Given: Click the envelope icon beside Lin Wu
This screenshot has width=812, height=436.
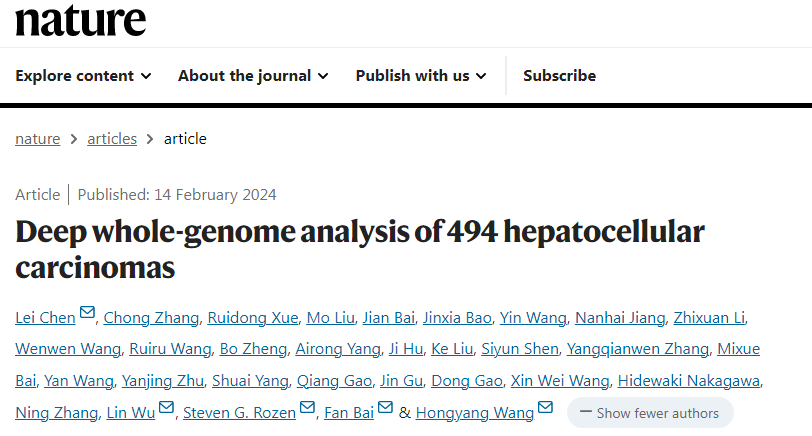Looking at the screenshot, I should click(x=167, y=408).
